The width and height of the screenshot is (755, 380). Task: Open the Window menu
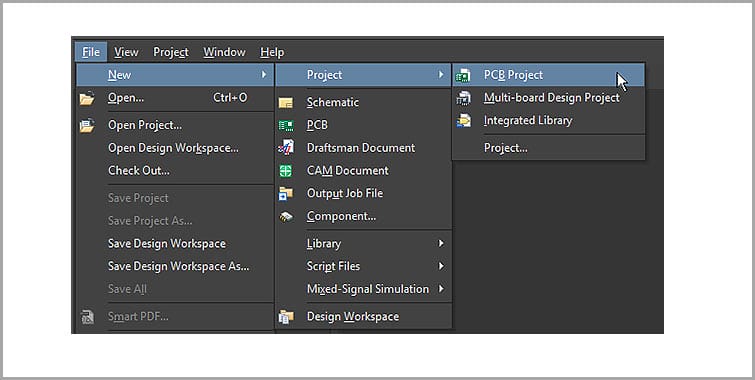point(224,52)
